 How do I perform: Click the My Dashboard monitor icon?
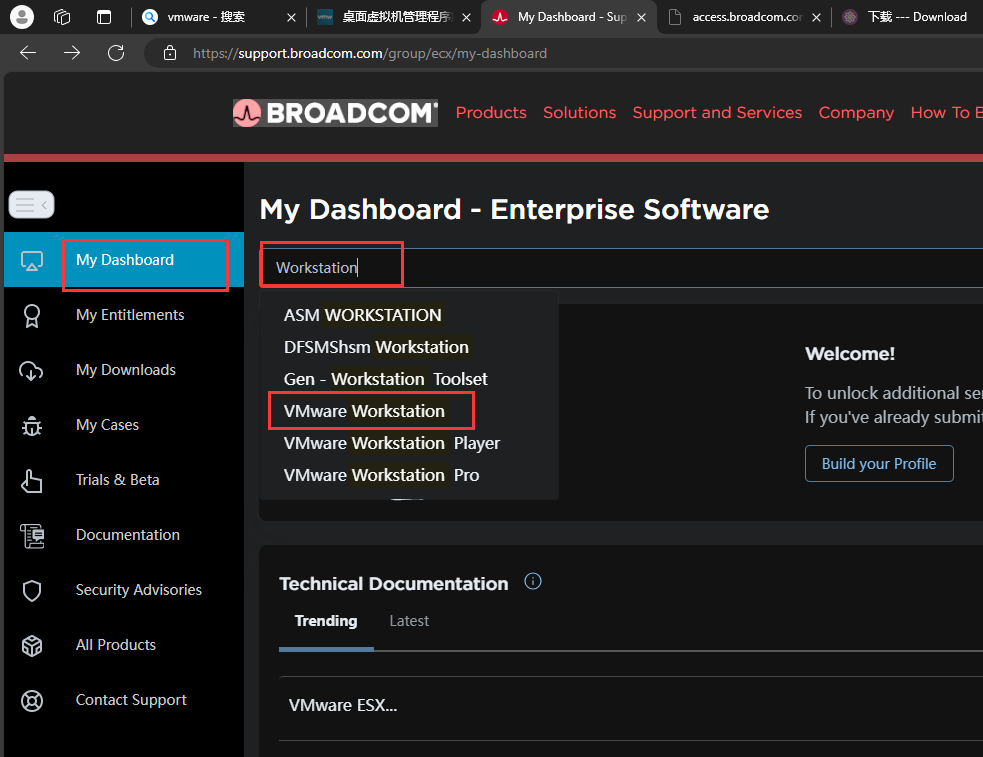32,261
